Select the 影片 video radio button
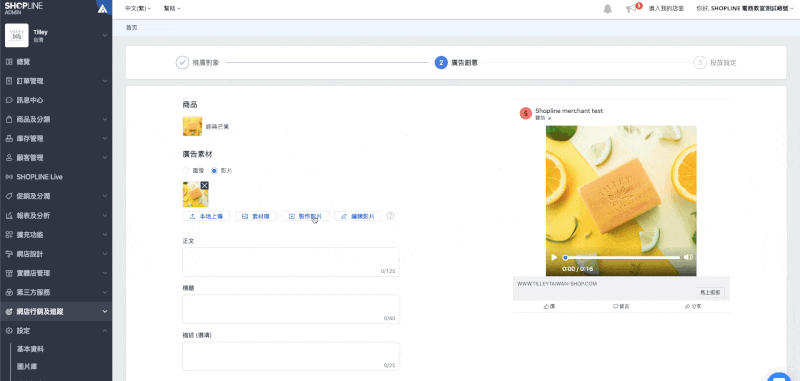 click(x=214, y=171)
